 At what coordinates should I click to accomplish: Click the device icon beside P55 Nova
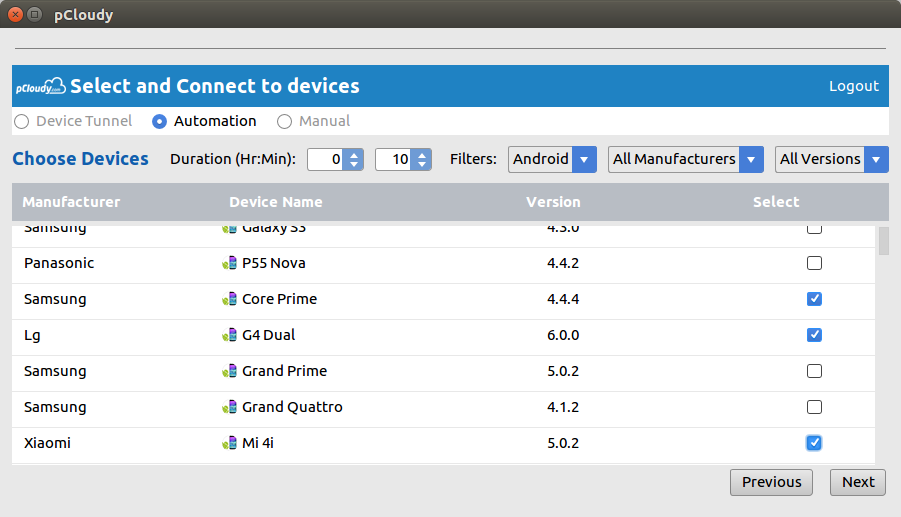click(x=229, y=263)
